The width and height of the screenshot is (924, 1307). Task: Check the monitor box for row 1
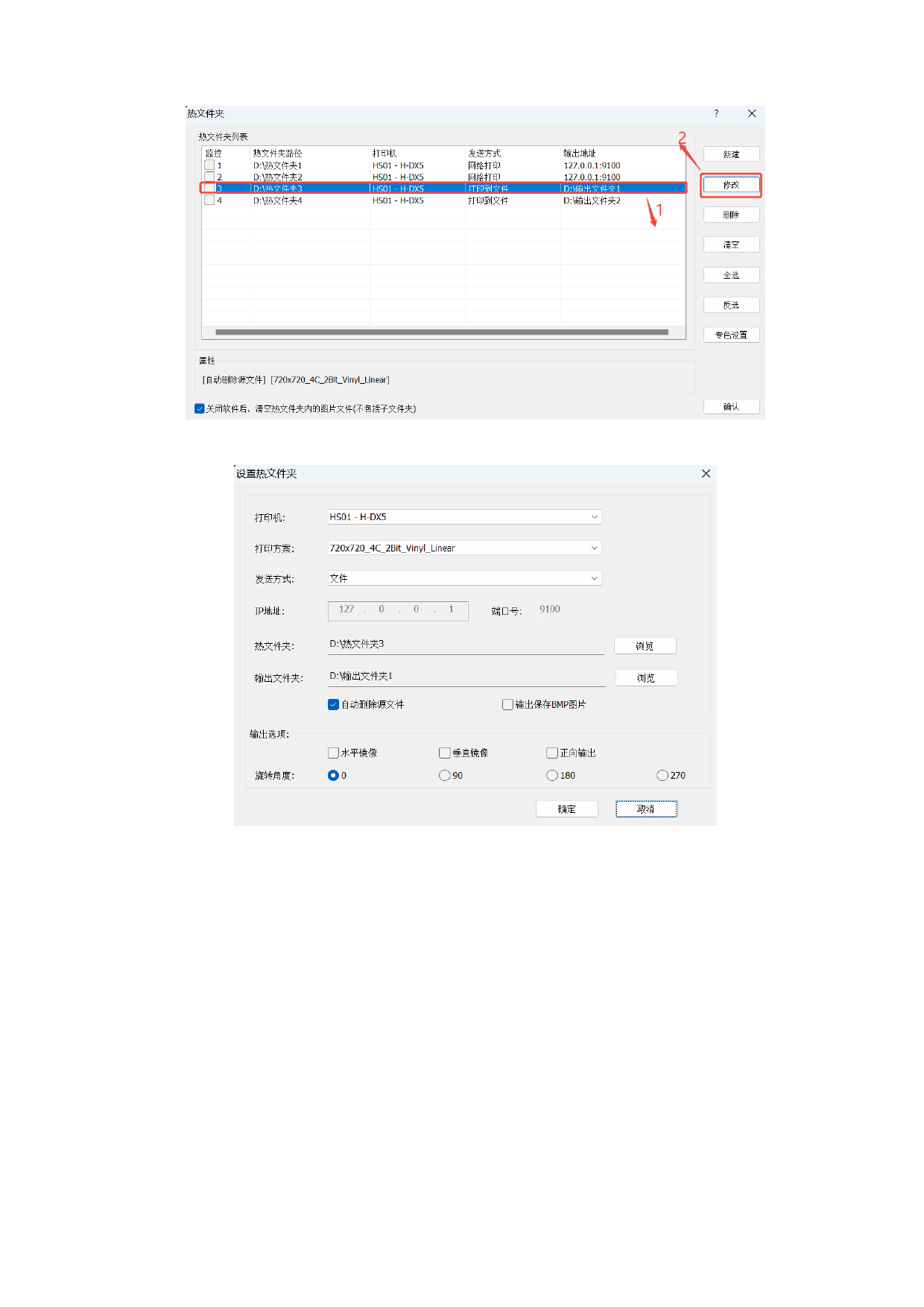(209, 165)
